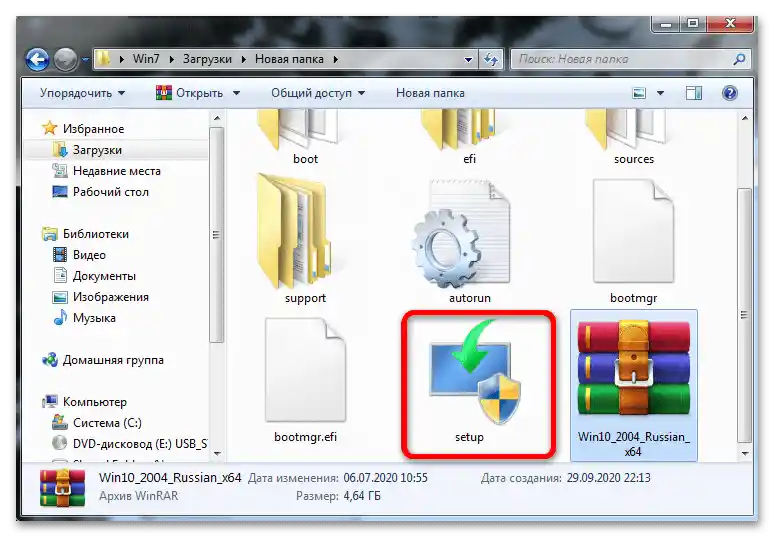Open the Упорядочить menu
774x537 pixels.
82,93
